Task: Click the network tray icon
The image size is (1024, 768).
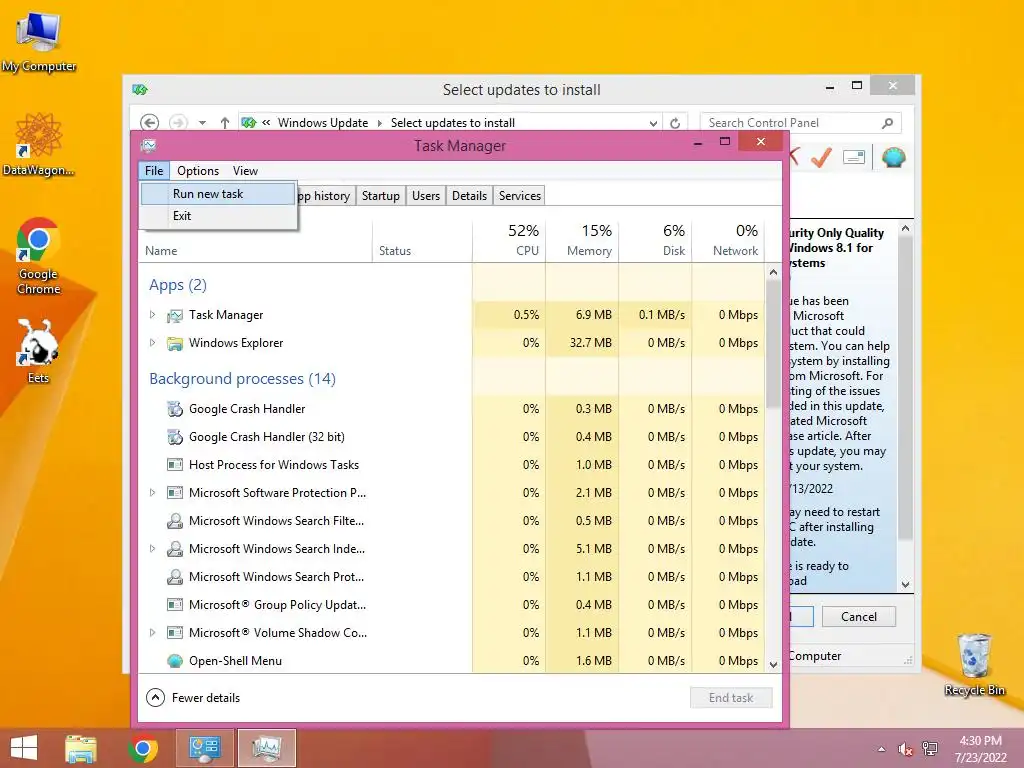Action: click(x=930, y=749)
